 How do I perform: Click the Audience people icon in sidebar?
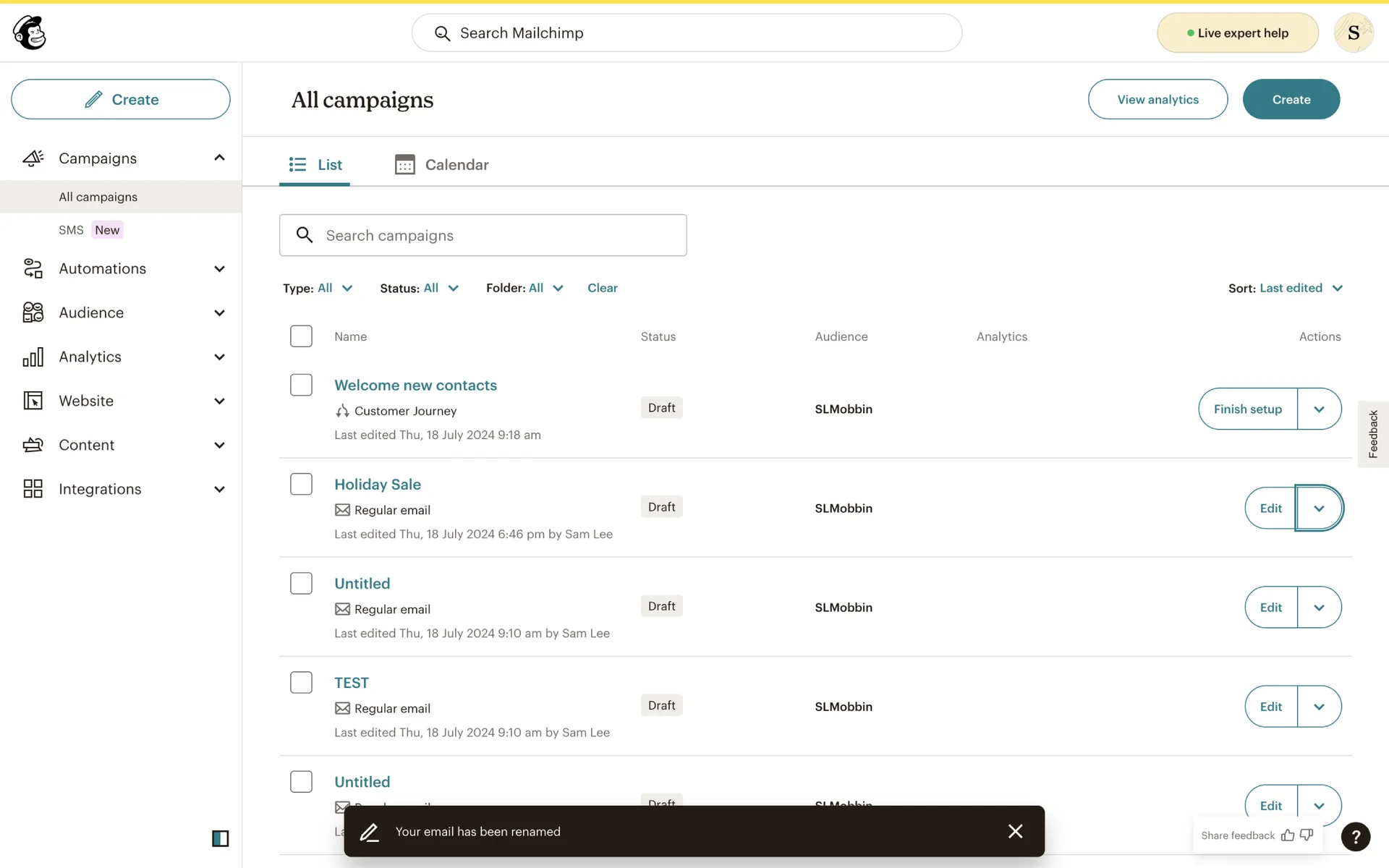(33, 312)
